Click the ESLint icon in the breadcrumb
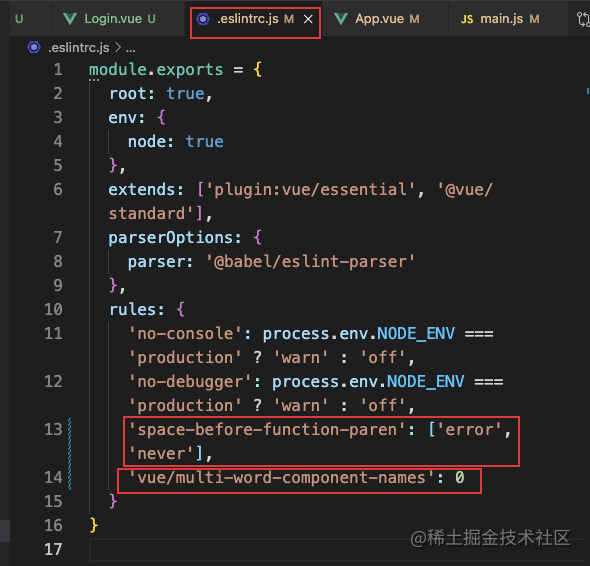Viewport: 590px width, 566px height. (34, 47)
